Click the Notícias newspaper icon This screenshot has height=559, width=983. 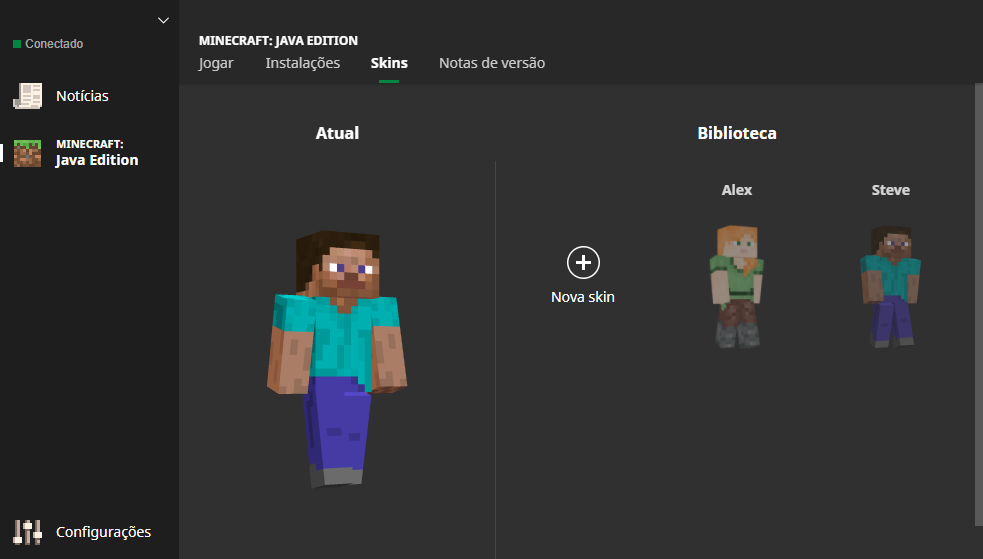point(28,96)
